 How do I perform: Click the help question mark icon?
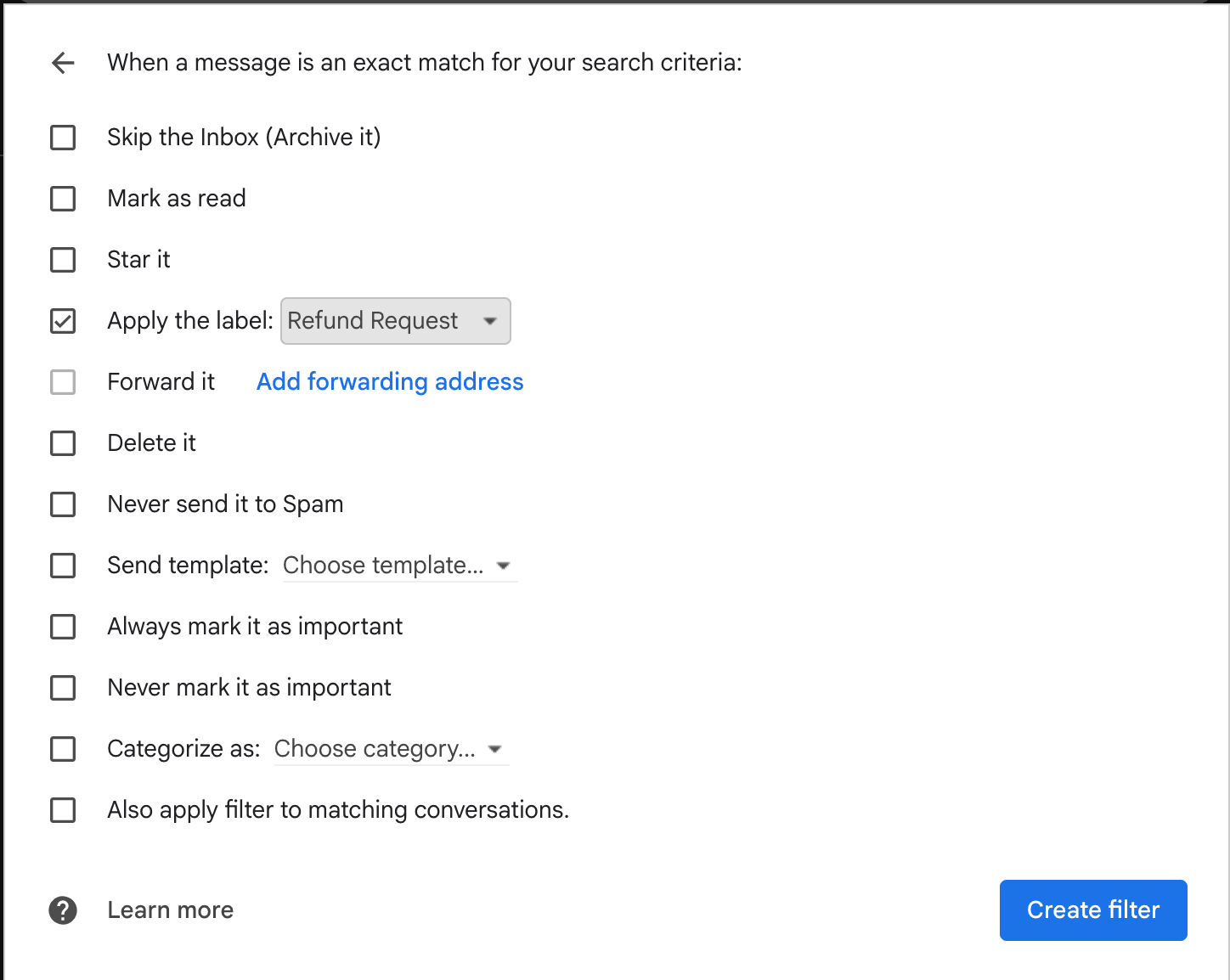[63, 910]
